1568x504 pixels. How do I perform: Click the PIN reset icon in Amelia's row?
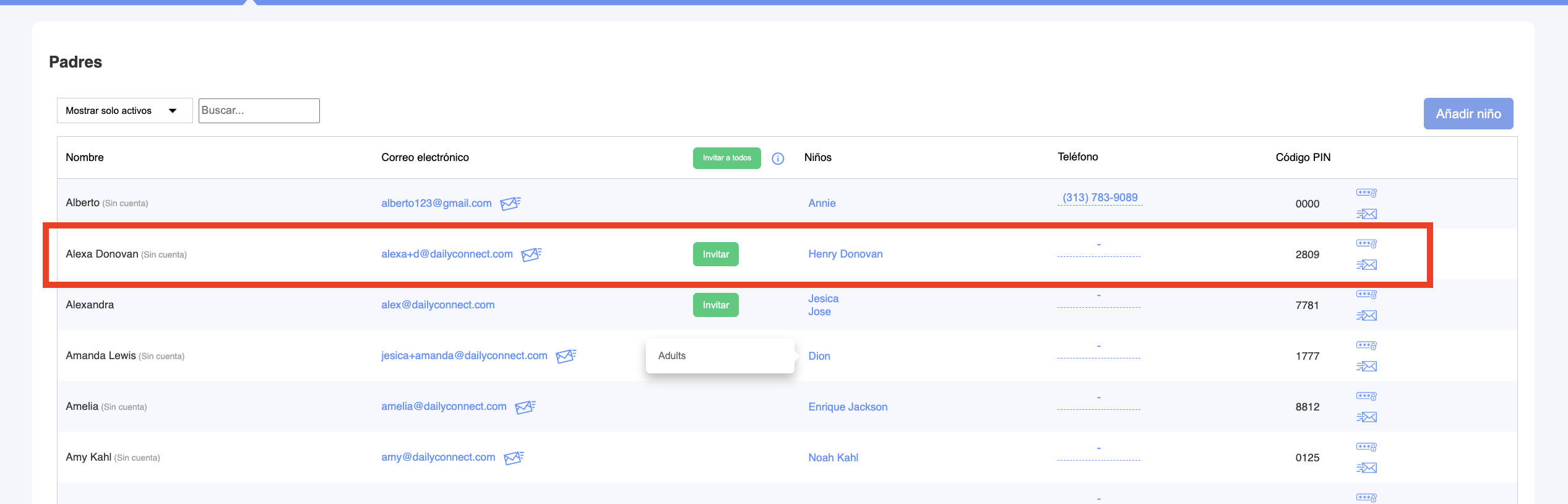[x=1366, y=396]
